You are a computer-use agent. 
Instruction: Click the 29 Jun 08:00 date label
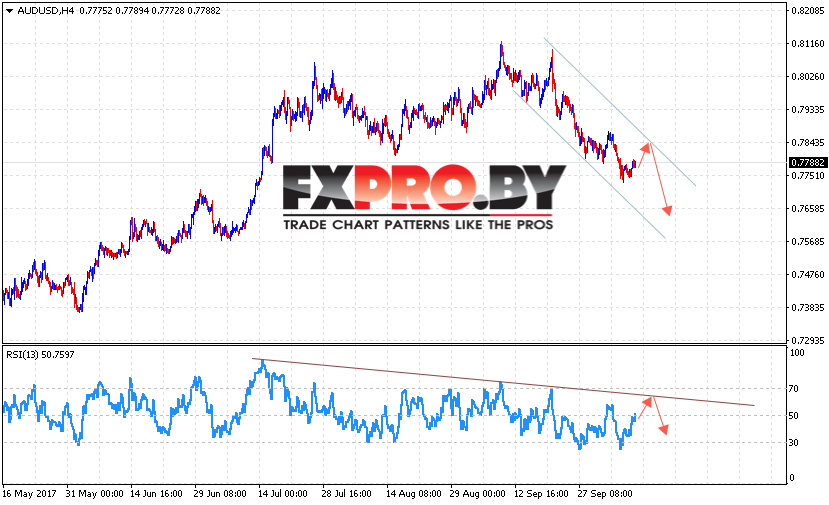point(220,494)
